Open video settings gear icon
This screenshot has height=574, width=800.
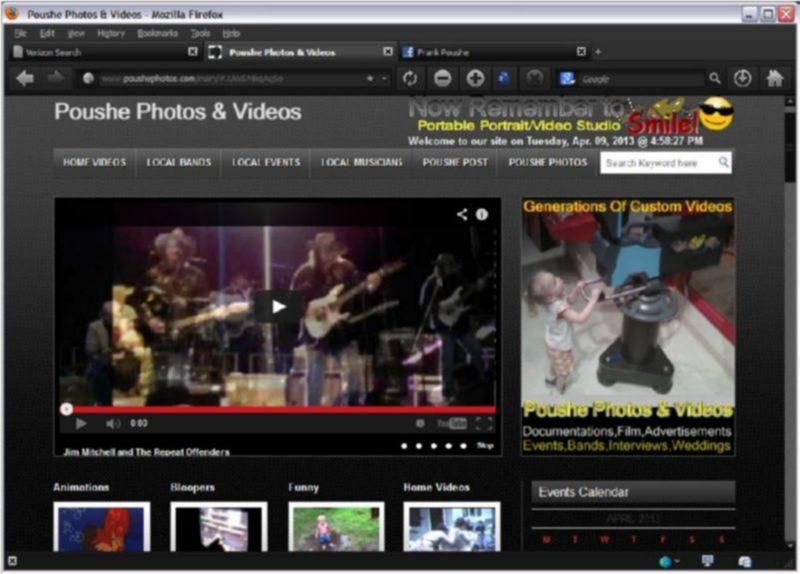point(420,423)
